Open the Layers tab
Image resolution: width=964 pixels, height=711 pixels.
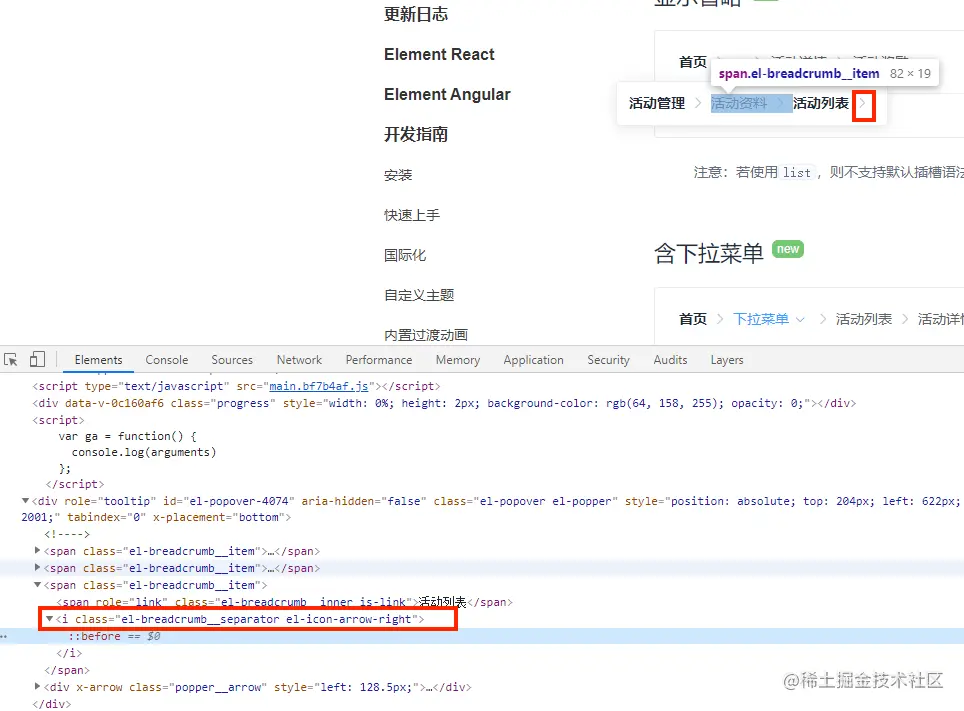click(x=727, y=360)
